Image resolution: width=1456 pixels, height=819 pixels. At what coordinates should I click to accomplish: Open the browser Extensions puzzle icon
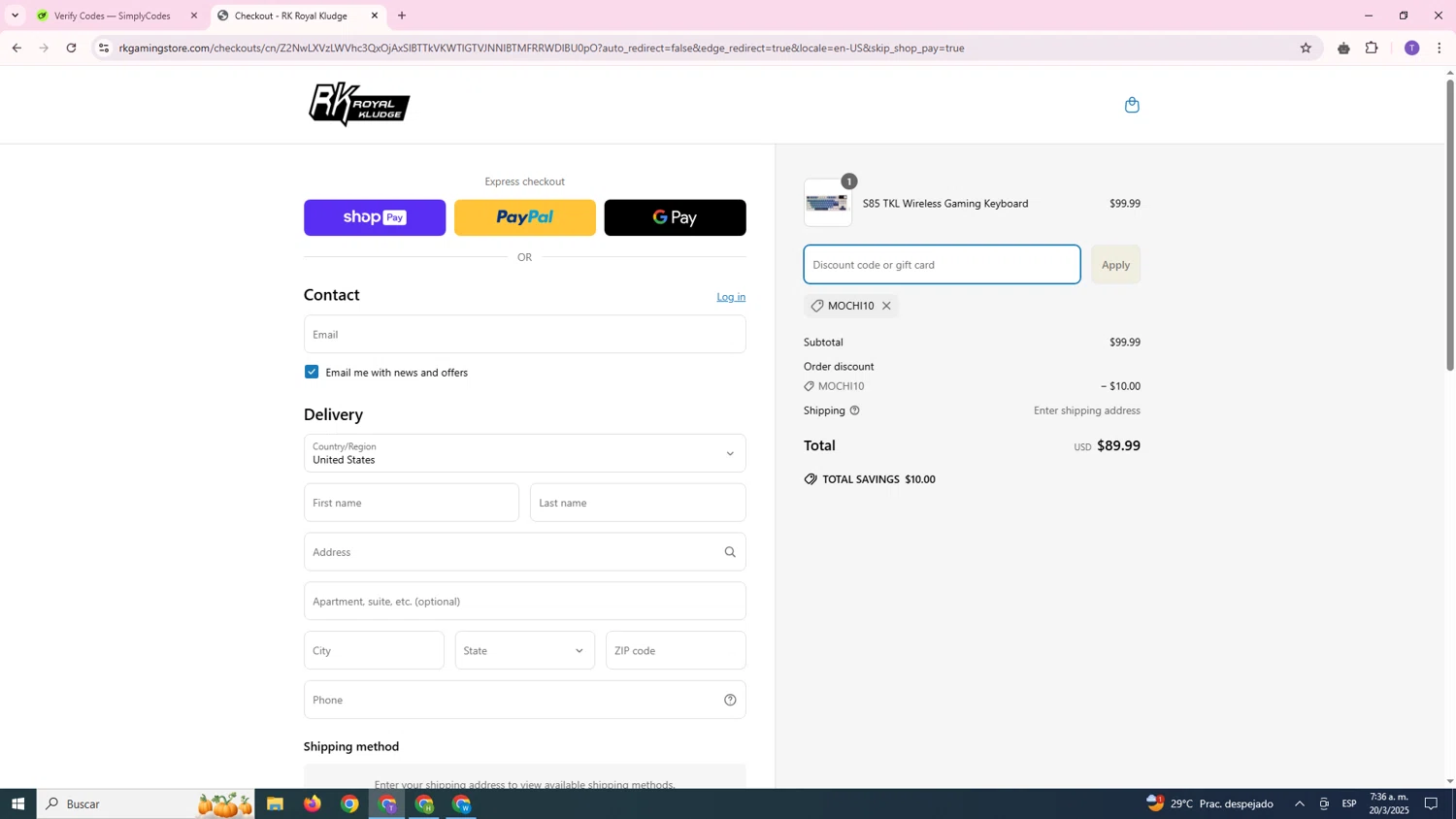pos(1372,48)
